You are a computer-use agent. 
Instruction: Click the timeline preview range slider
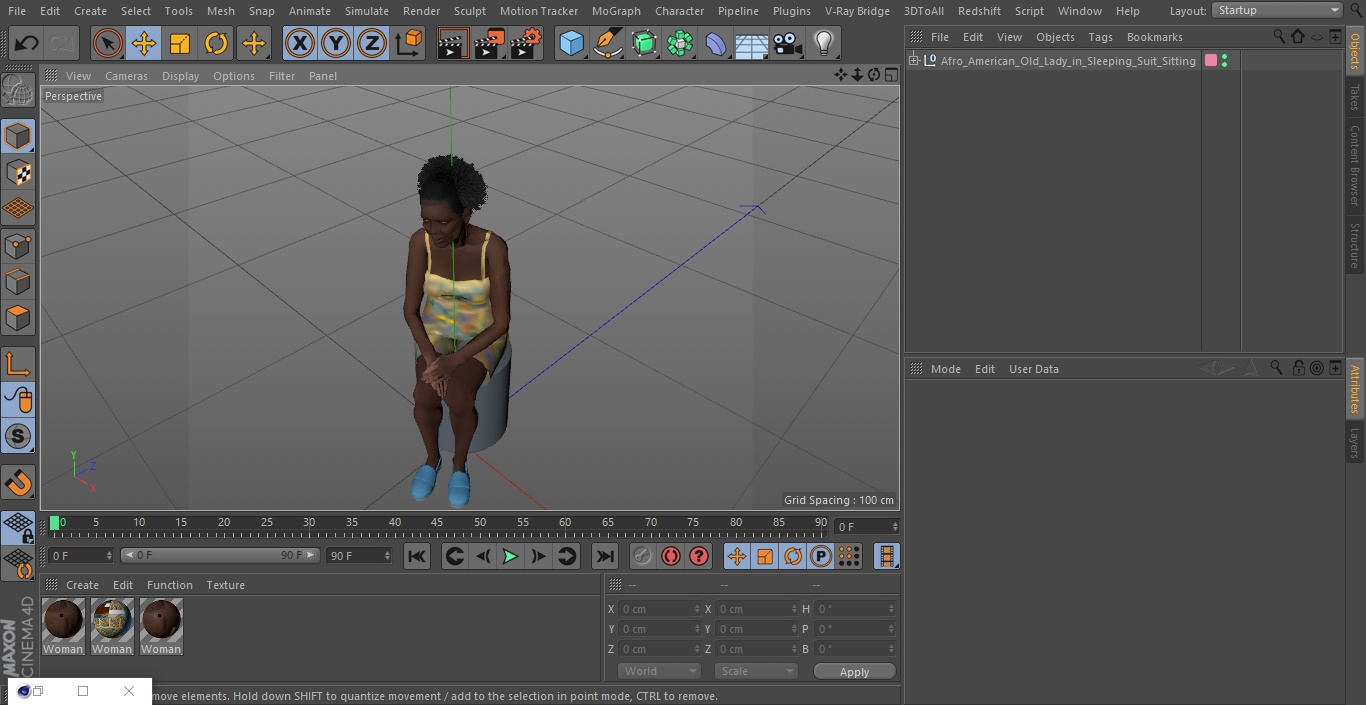220,555
